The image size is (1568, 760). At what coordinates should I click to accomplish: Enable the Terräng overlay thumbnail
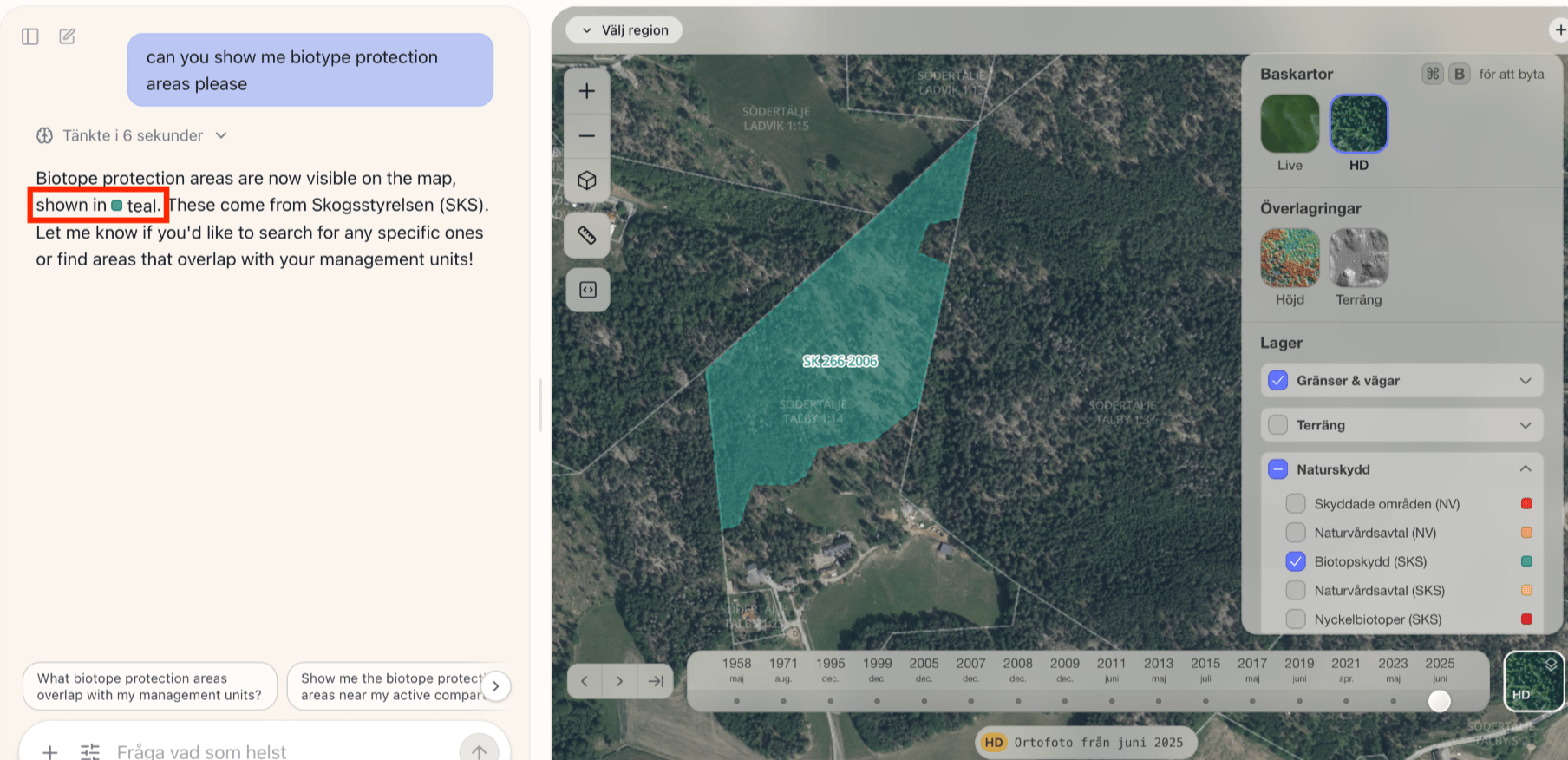(1359, 259)
